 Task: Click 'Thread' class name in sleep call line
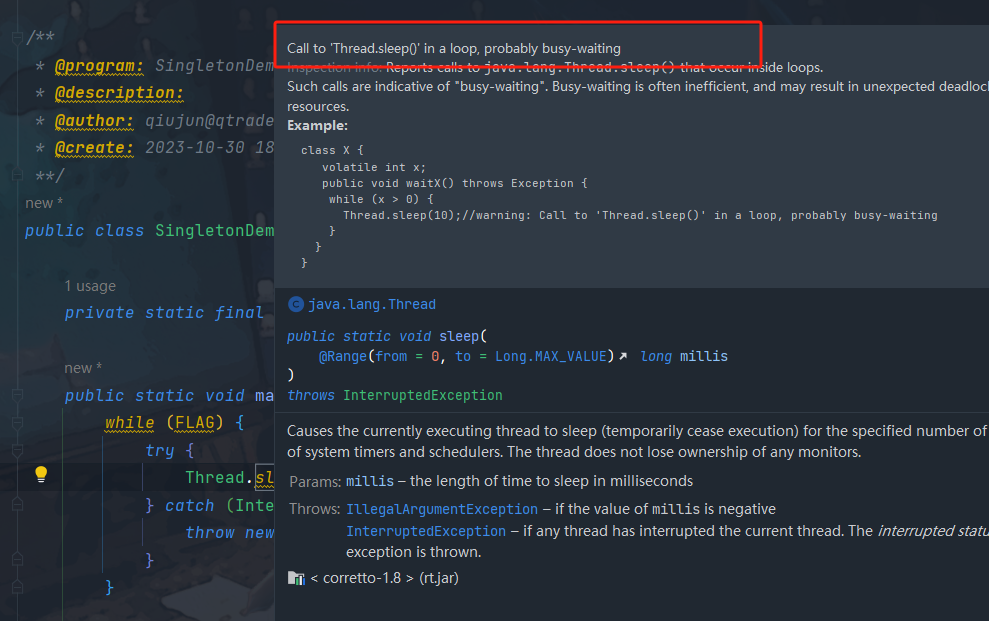(x=214, y=477)
